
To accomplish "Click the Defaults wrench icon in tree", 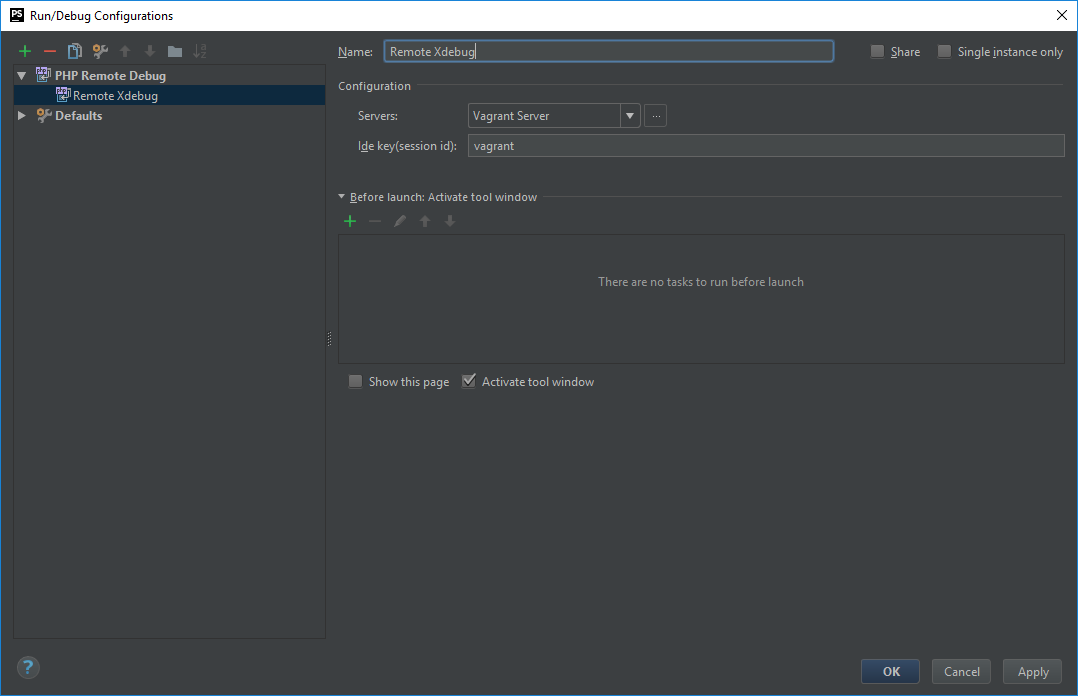I will pos(44,115).
